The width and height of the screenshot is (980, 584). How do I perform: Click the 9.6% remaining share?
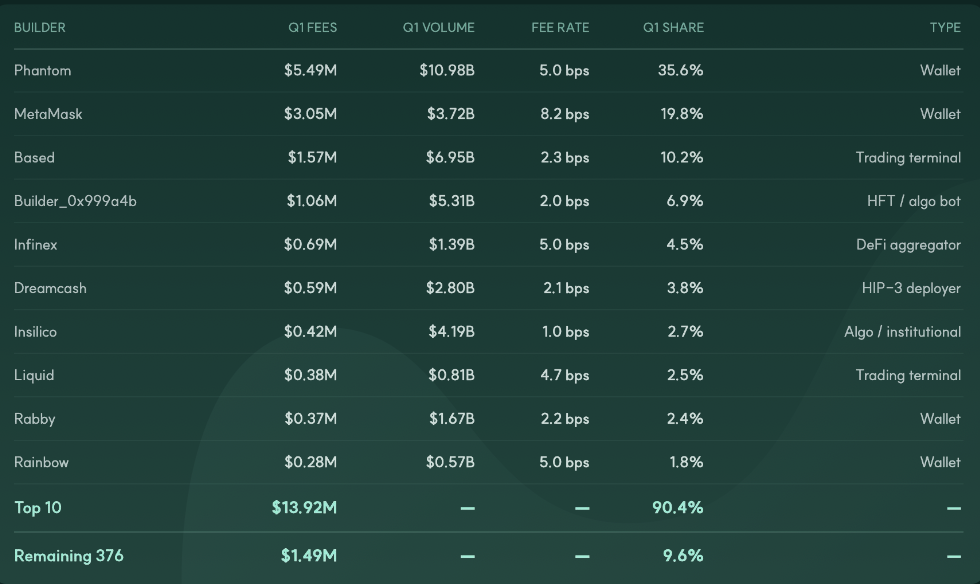click(683, 556)
